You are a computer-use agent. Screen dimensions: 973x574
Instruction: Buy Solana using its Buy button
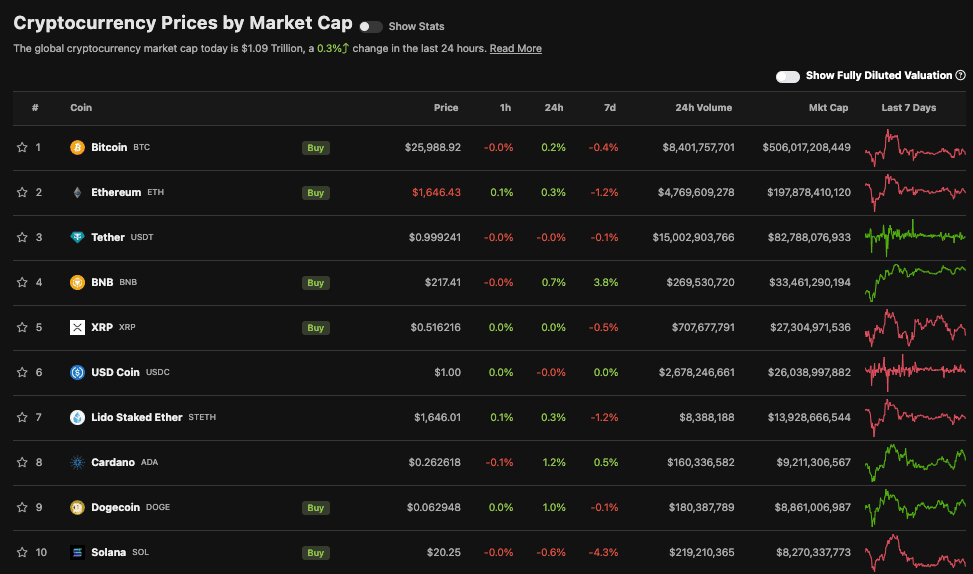tap(315, 552)
